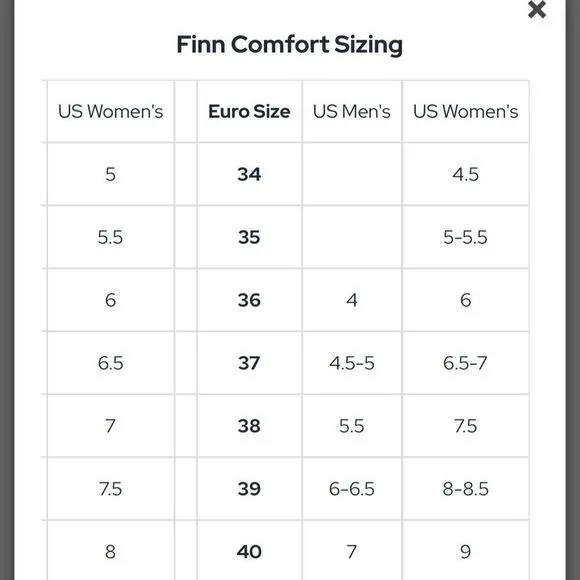
Task: Select Euro size 38 cell
Action: tap(249, 426)
